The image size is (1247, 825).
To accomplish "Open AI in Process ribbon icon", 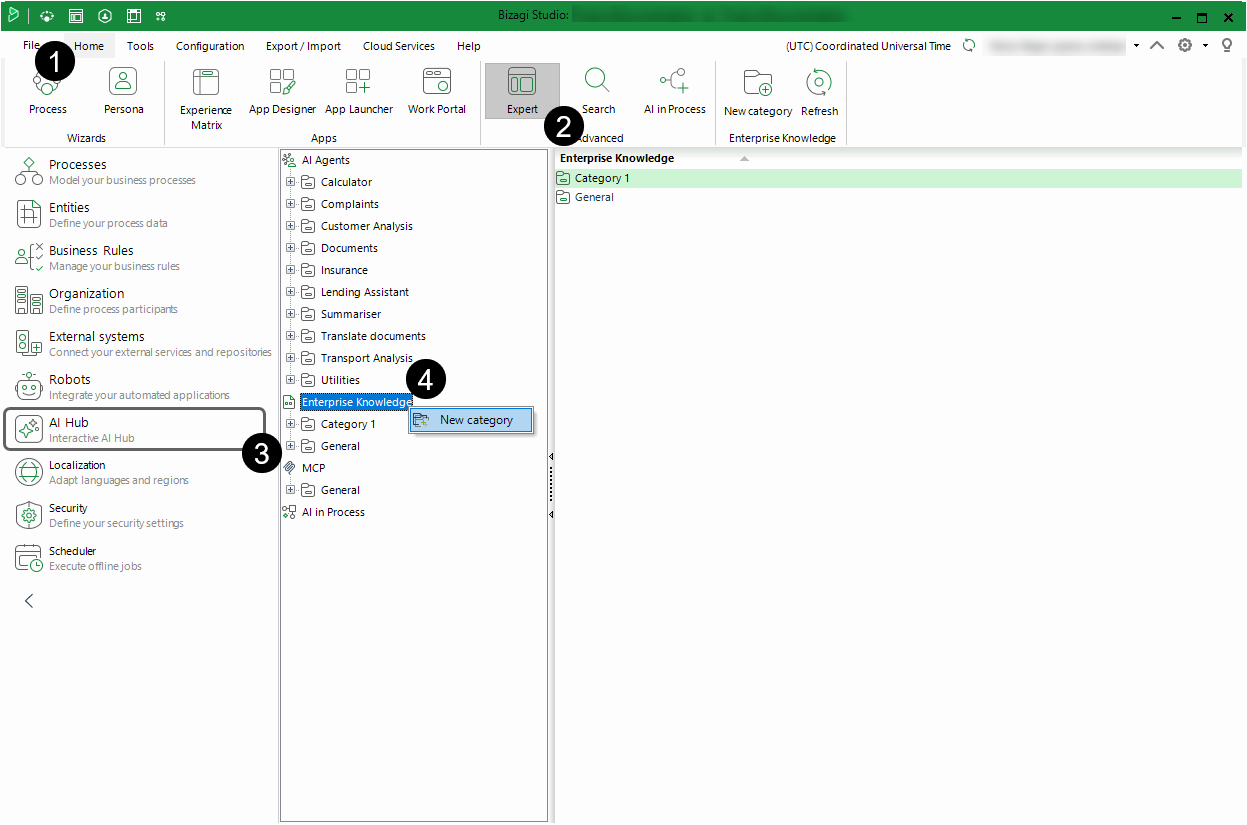I will pos(674,91).
